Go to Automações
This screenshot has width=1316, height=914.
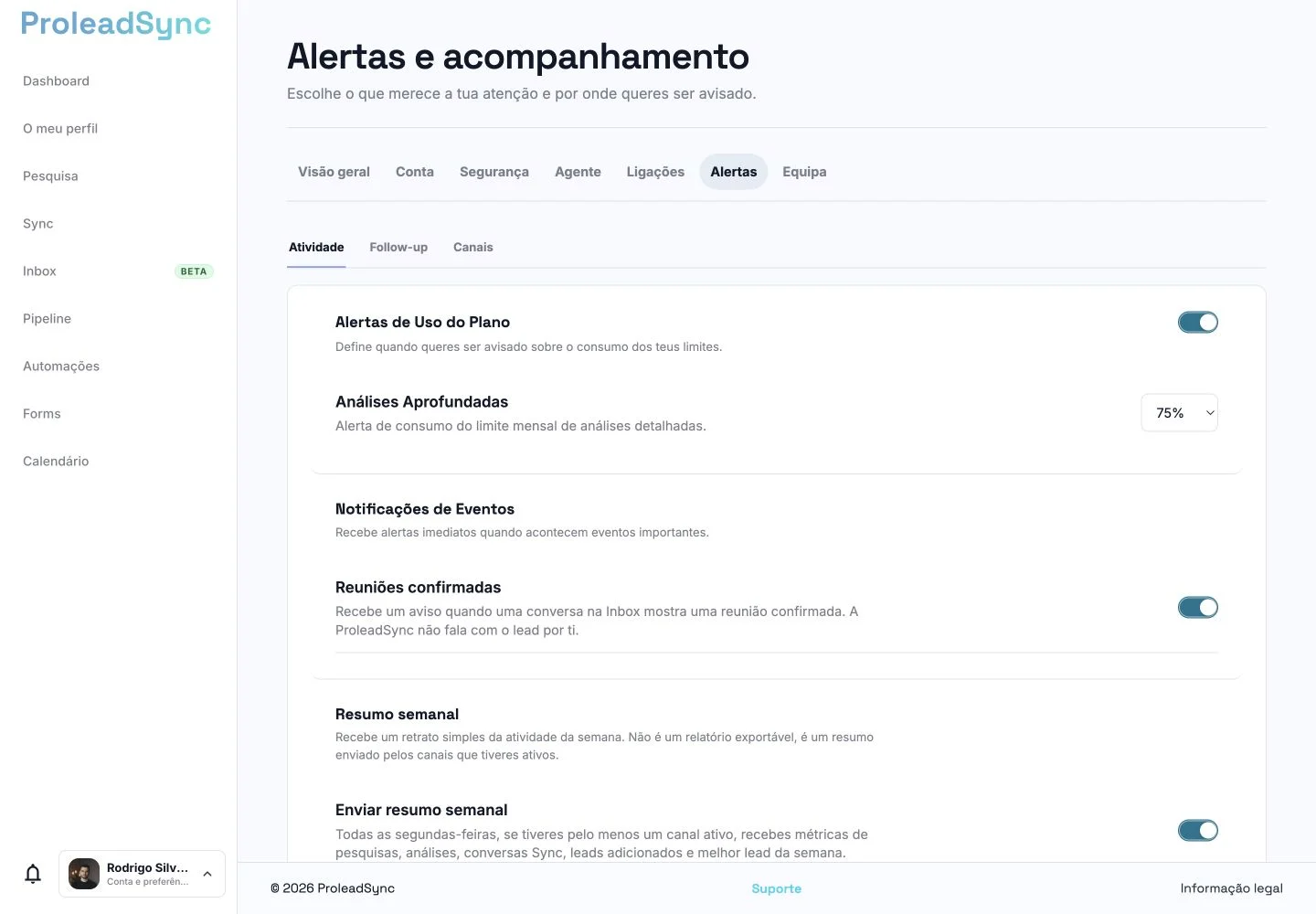[x=61, y=367]
